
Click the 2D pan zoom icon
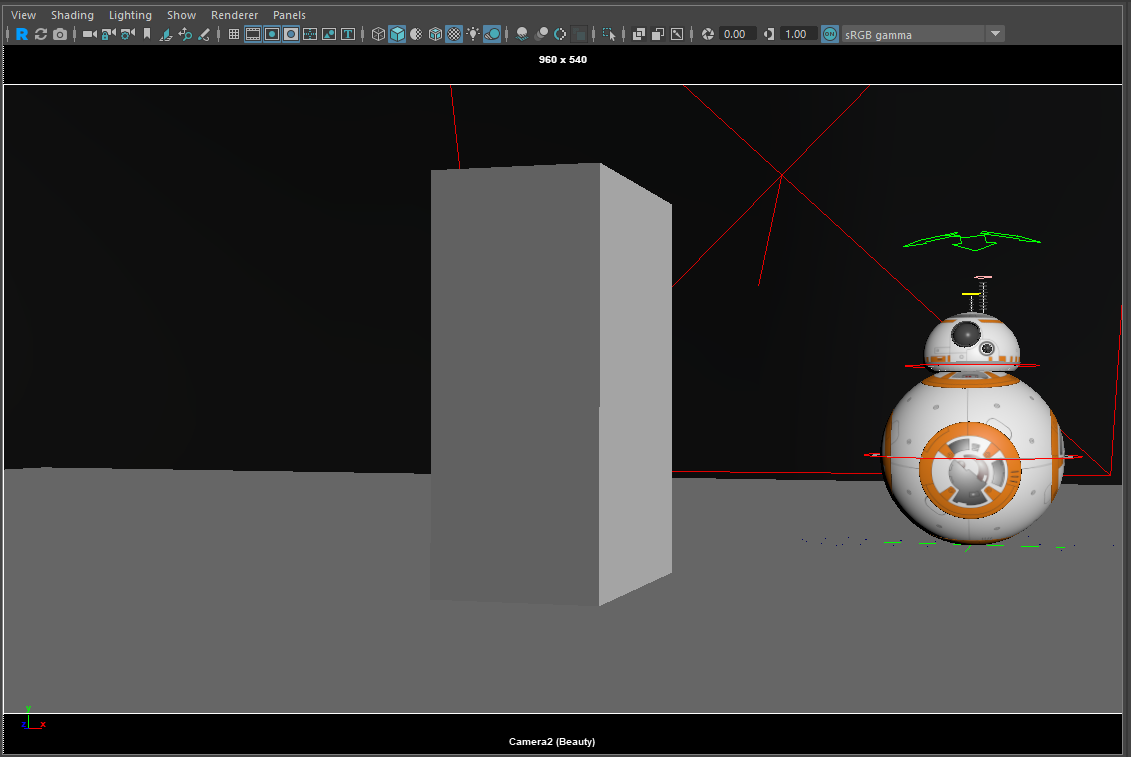185,34
